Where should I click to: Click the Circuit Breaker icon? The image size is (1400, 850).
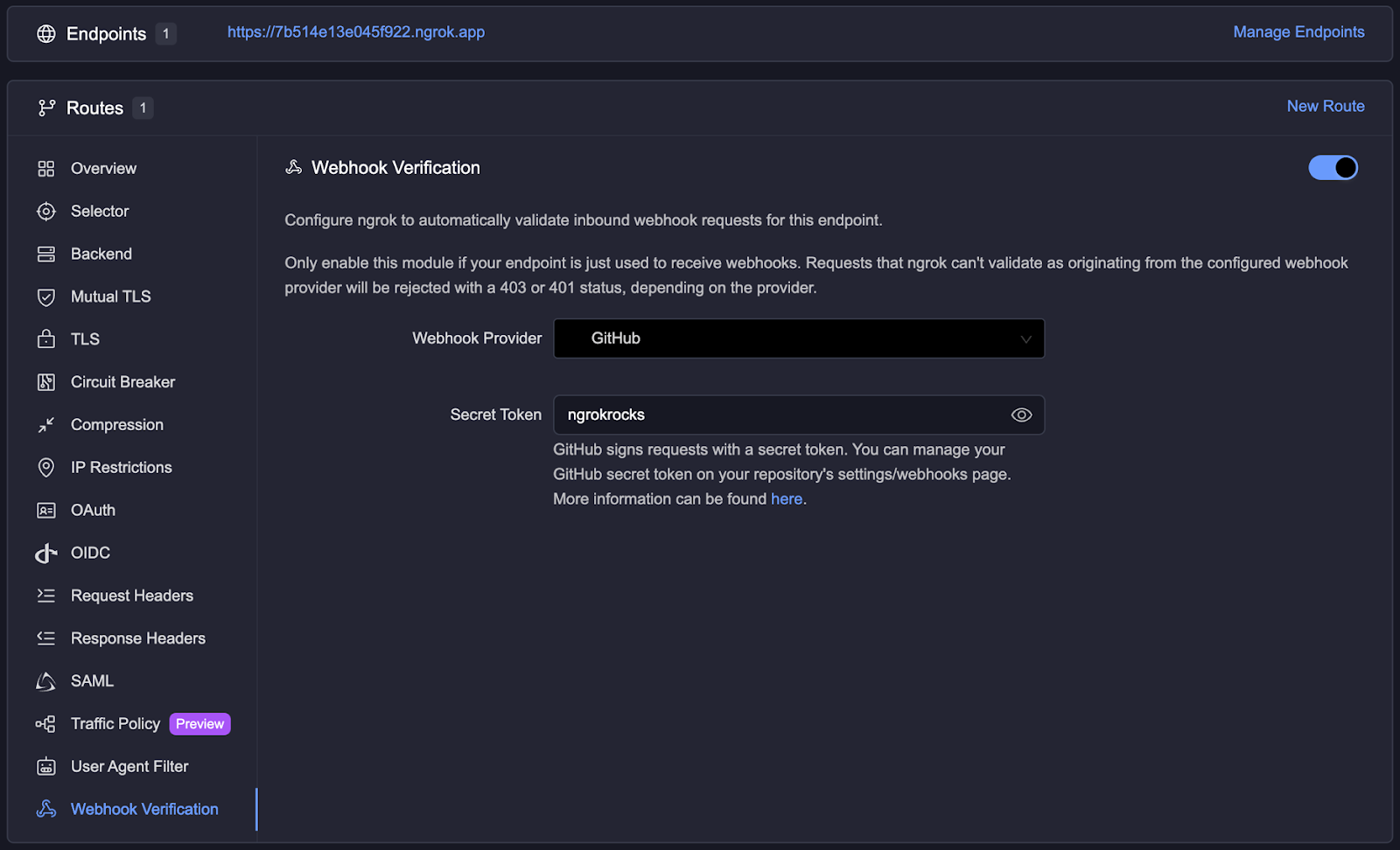tap(46, 382)
